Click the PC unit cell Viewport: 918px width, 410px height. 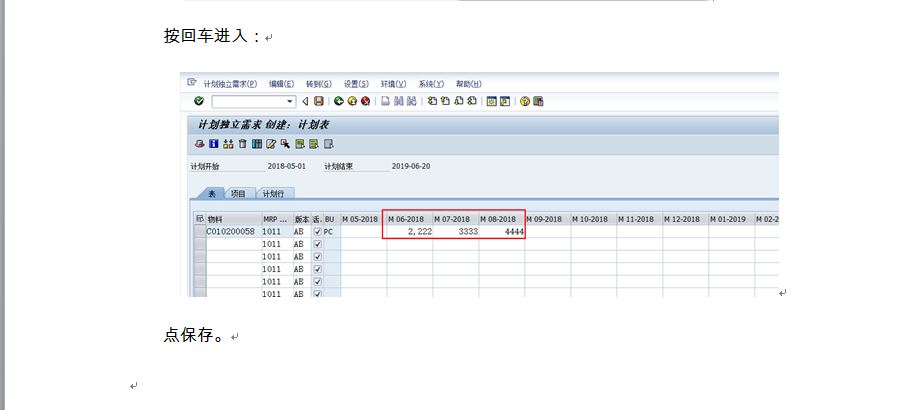coord(332,232)
